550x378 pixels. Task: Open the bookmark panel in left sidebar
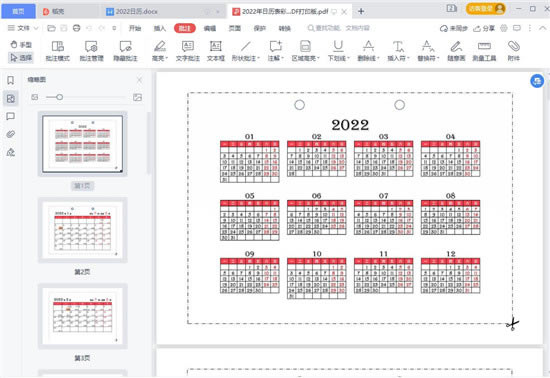coord(11,80)
